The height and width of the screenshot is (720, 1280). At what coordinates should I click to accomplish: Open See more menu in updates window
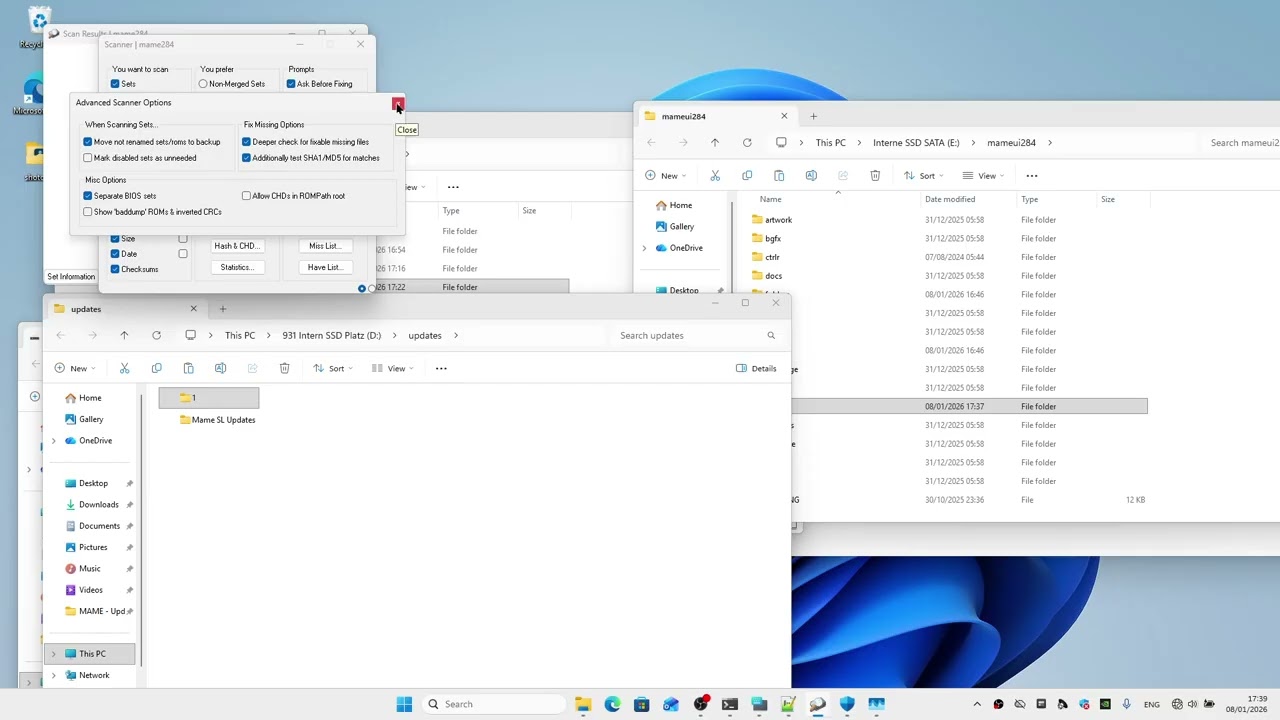point(441,368)
